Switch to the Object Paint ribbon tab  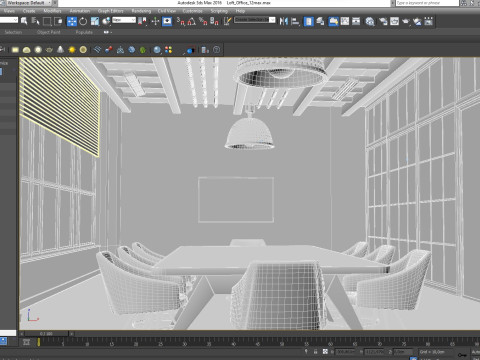coord(49,32)
